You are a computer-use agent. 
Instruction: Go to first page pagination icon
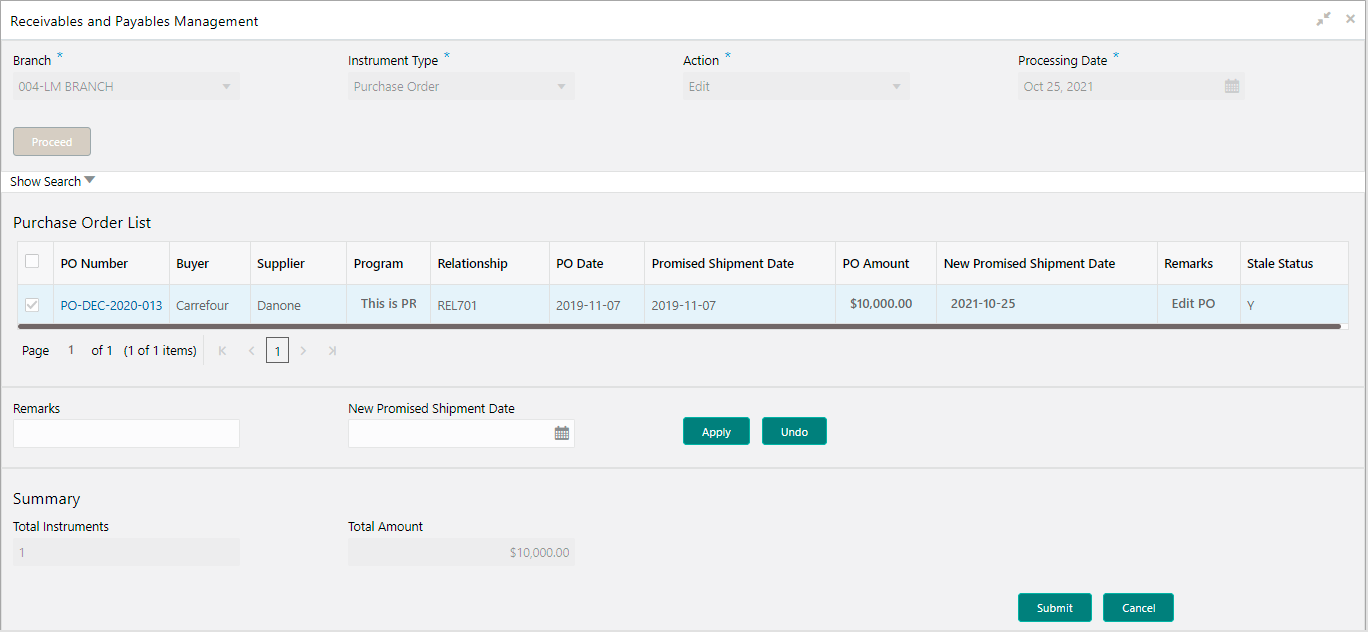[x=222, y=351]
